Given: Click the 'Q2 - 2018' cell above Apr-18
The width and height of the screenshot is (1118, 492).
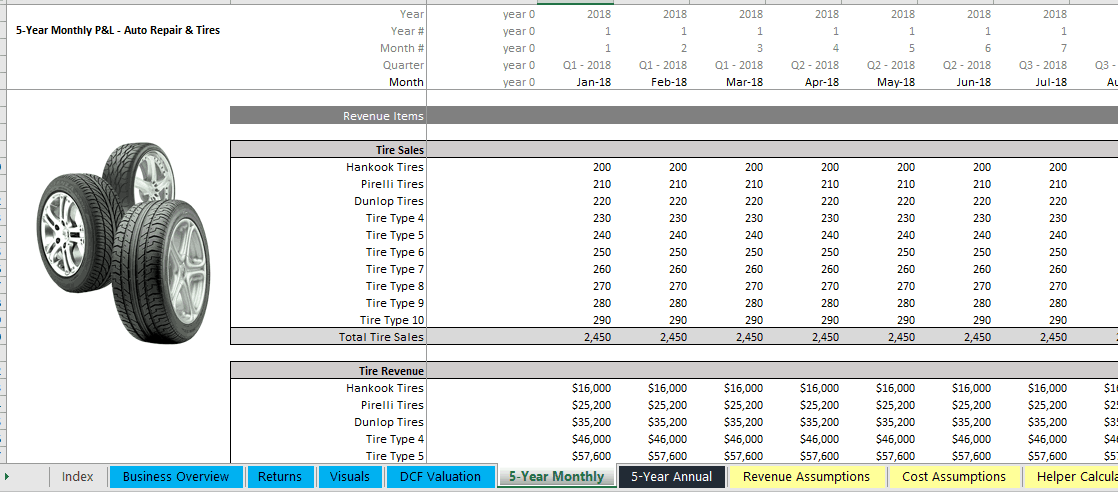Looking at the screenshot, I should 815,65.
